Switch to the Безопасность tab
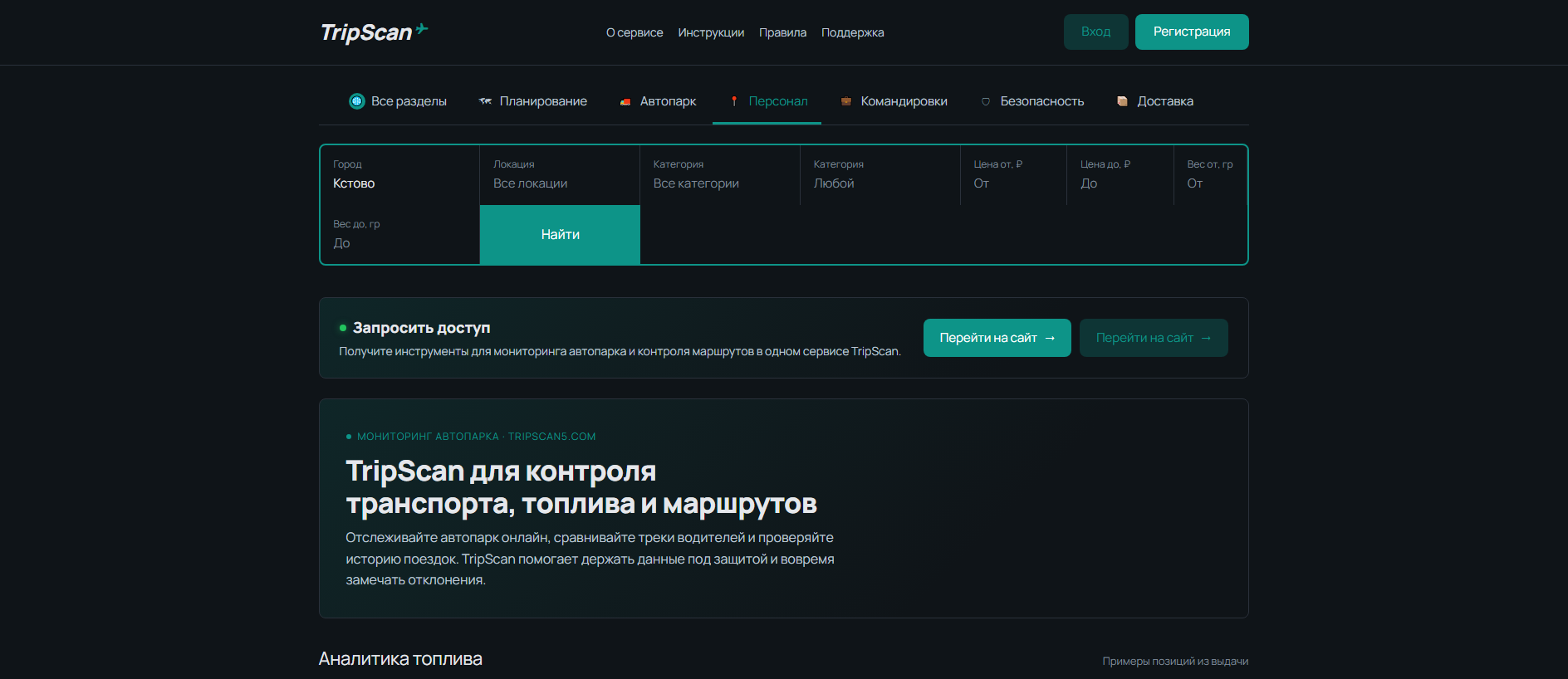 1032,101
